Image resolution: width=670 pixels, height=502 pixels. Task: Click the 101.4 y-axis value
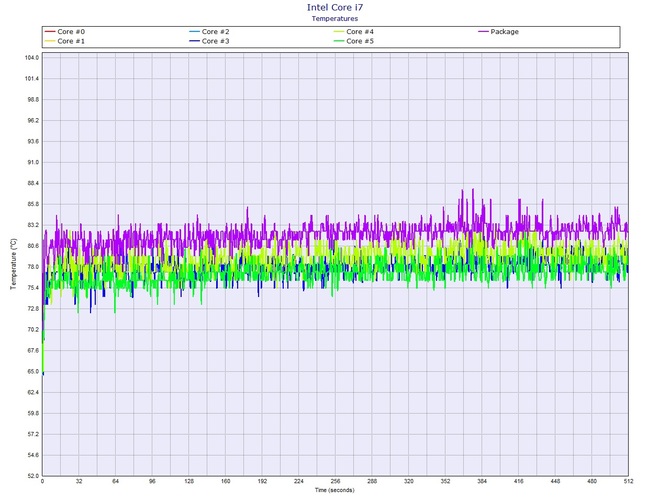32,79
